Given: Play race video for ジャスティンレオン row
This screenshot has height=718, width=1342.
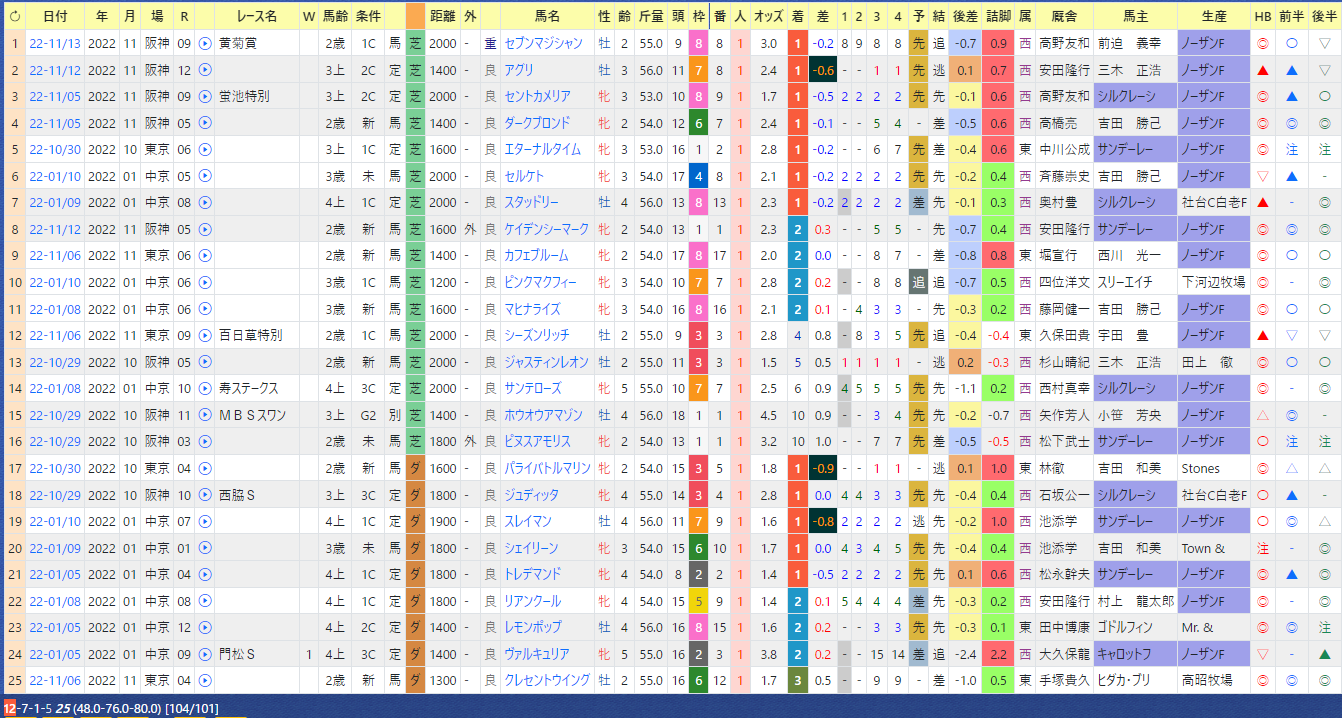Looking at the screenshot, I should [205, 362].
